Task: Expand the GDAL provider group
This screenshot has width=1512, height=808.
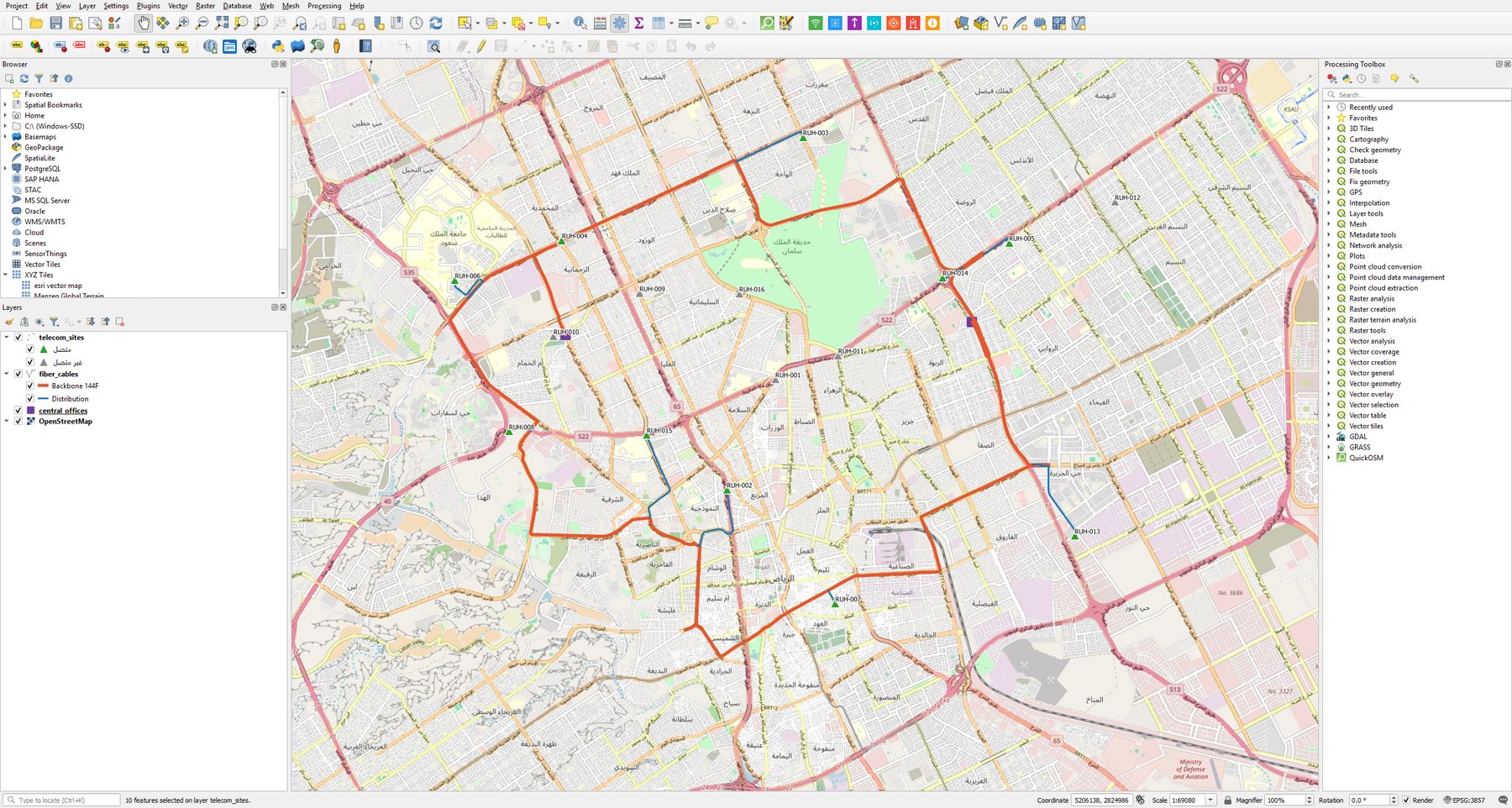Action: coord(1329,437)
